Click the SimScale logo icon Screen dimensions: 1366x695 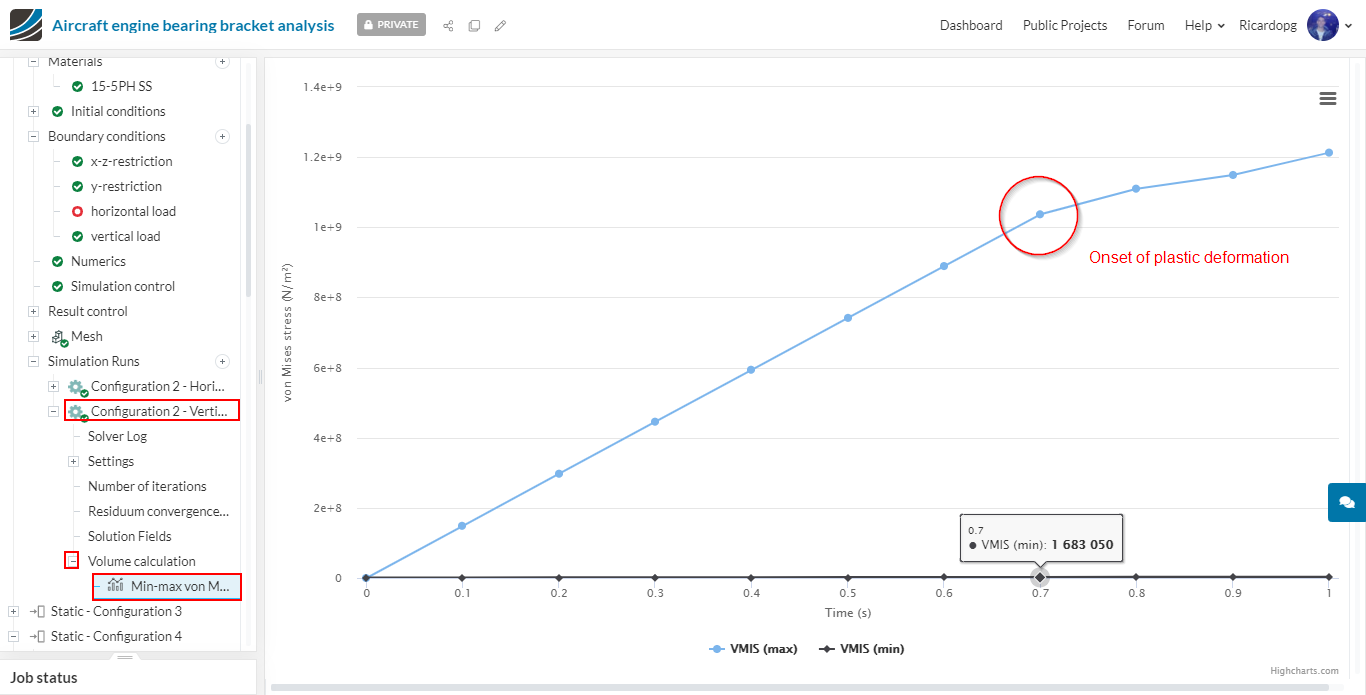coord(26,25)
